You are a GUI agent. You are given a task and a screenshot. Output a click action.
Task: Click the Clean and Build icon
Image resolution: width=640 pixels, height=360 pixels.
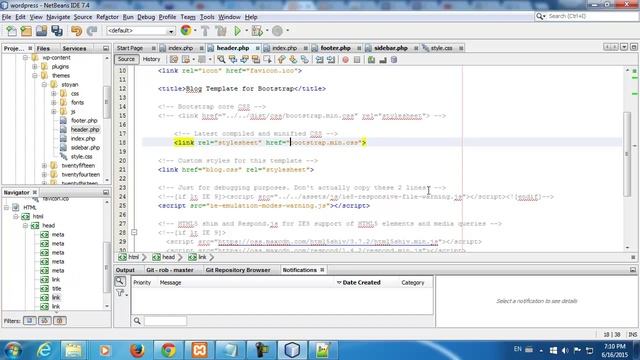pyautogui.click(x=221, y=31)
